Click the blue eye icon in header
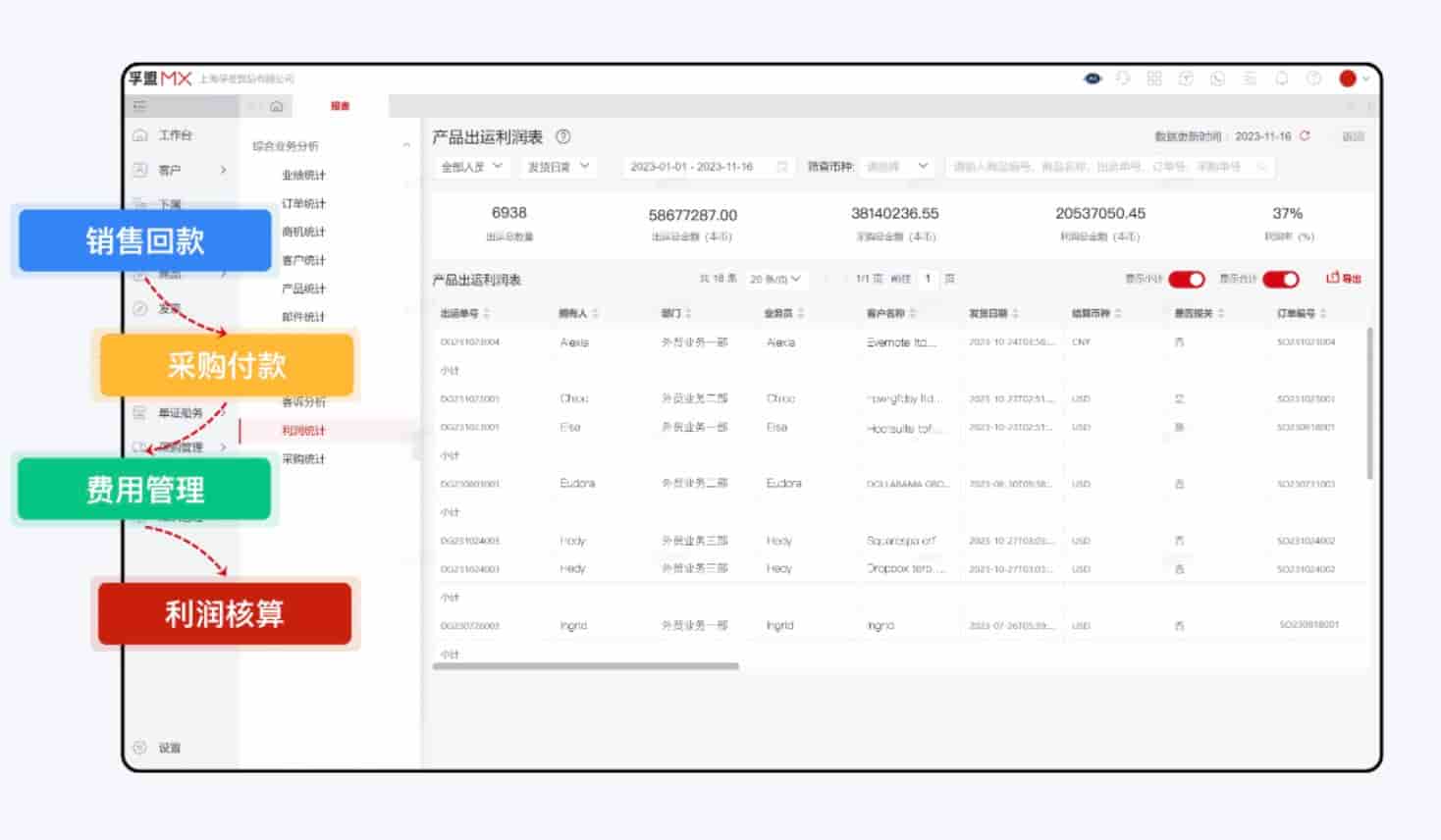The height and width of the screenshot is (840, 1441). 1092,79
